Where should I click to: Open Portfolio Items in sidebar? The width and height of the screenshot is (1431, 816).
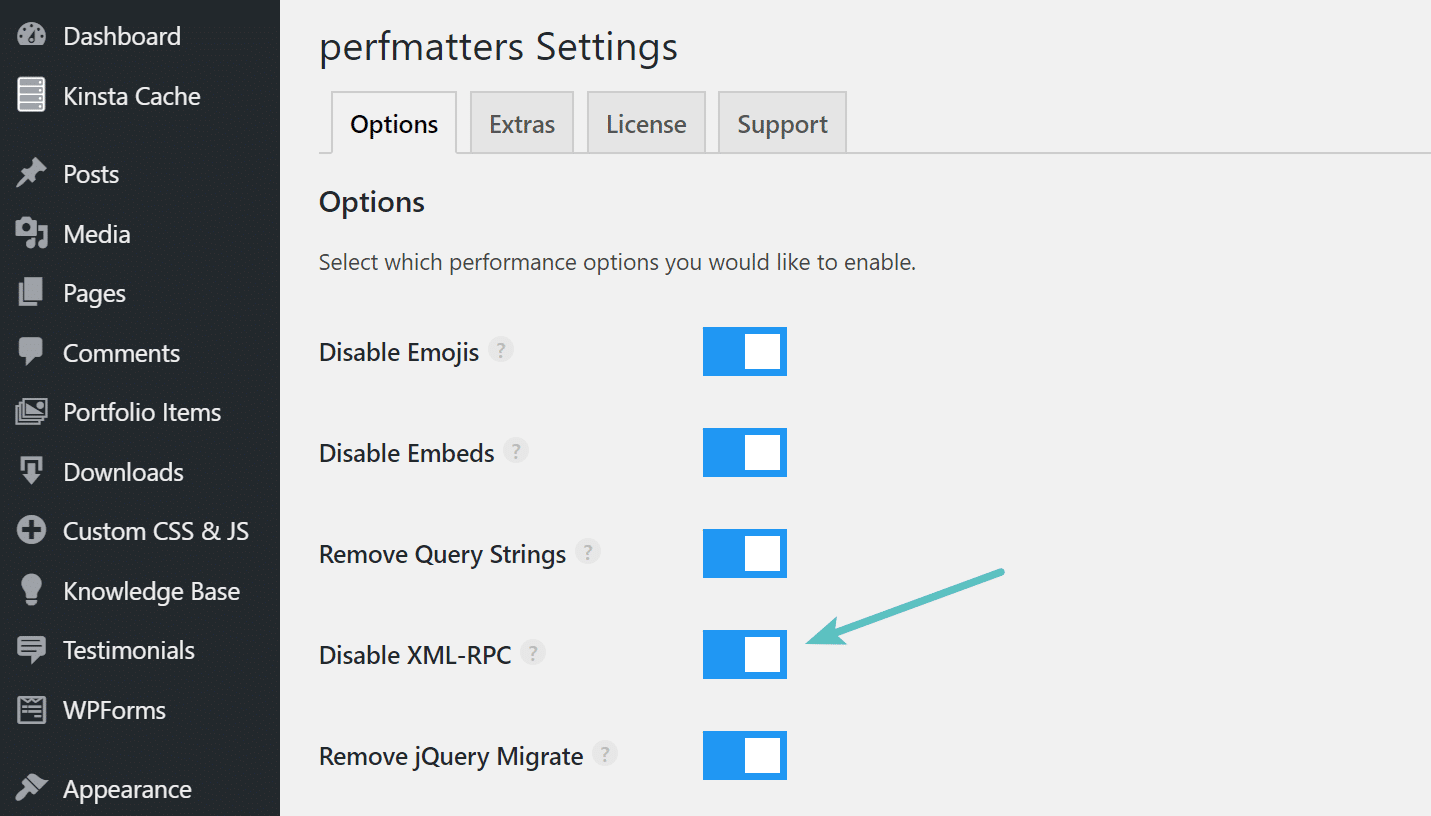pyautogui.click(x=141, y=412)
